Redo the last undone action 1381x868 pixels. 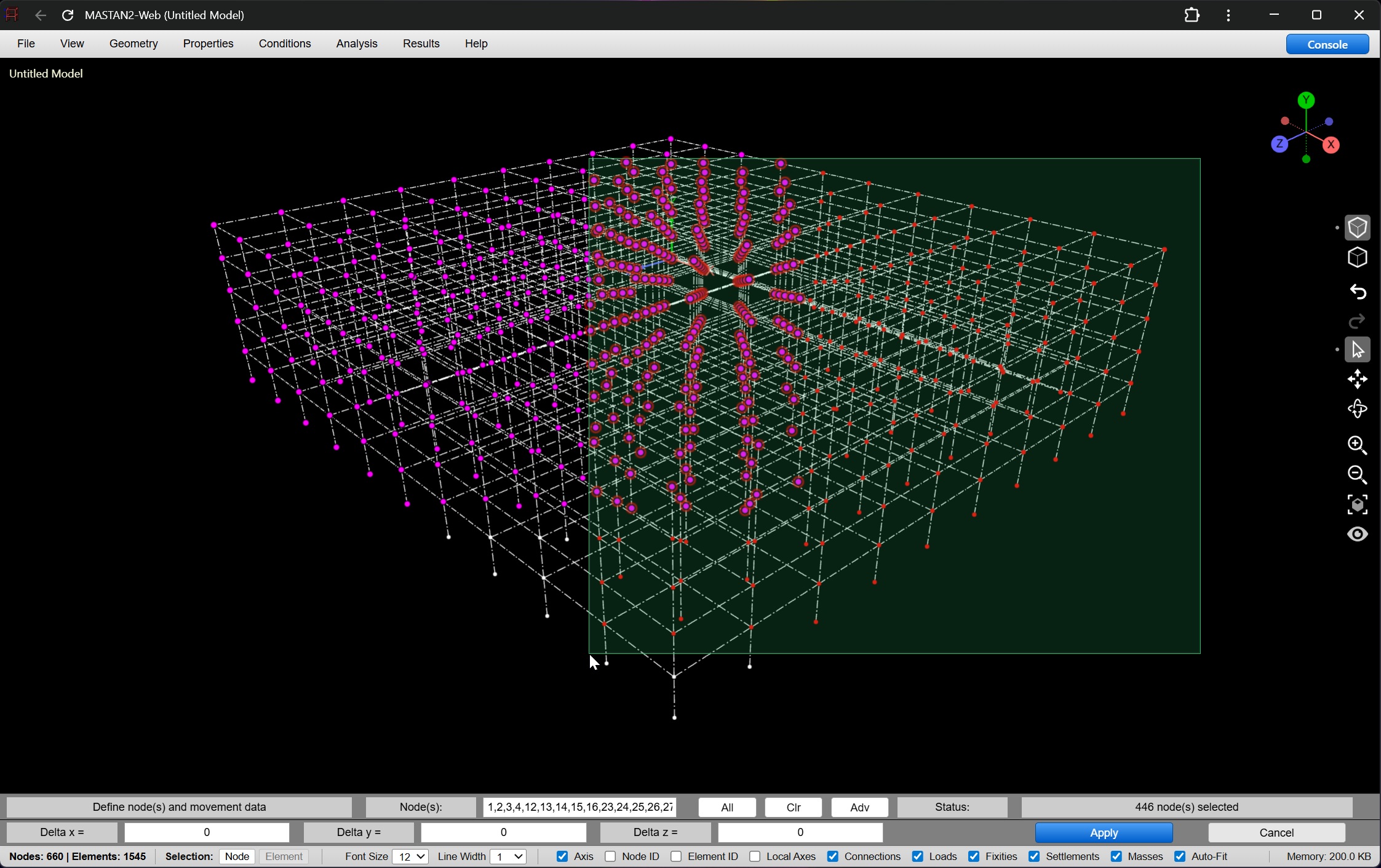(1357, 321)
